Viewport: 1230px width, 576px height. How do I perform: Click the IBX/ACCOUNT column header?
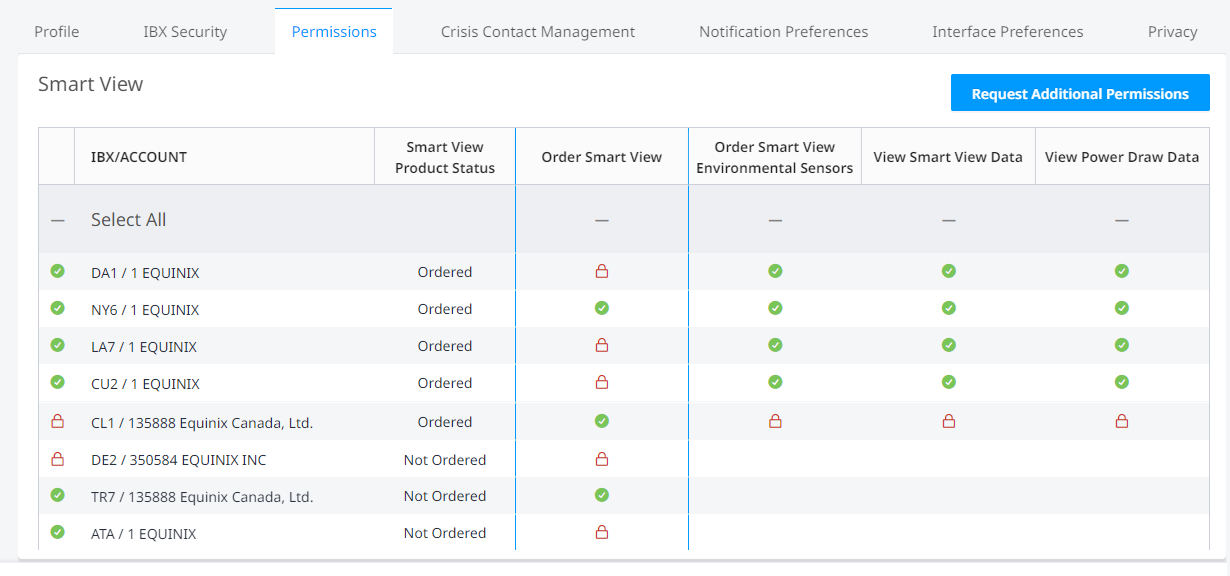click(139, 157)
